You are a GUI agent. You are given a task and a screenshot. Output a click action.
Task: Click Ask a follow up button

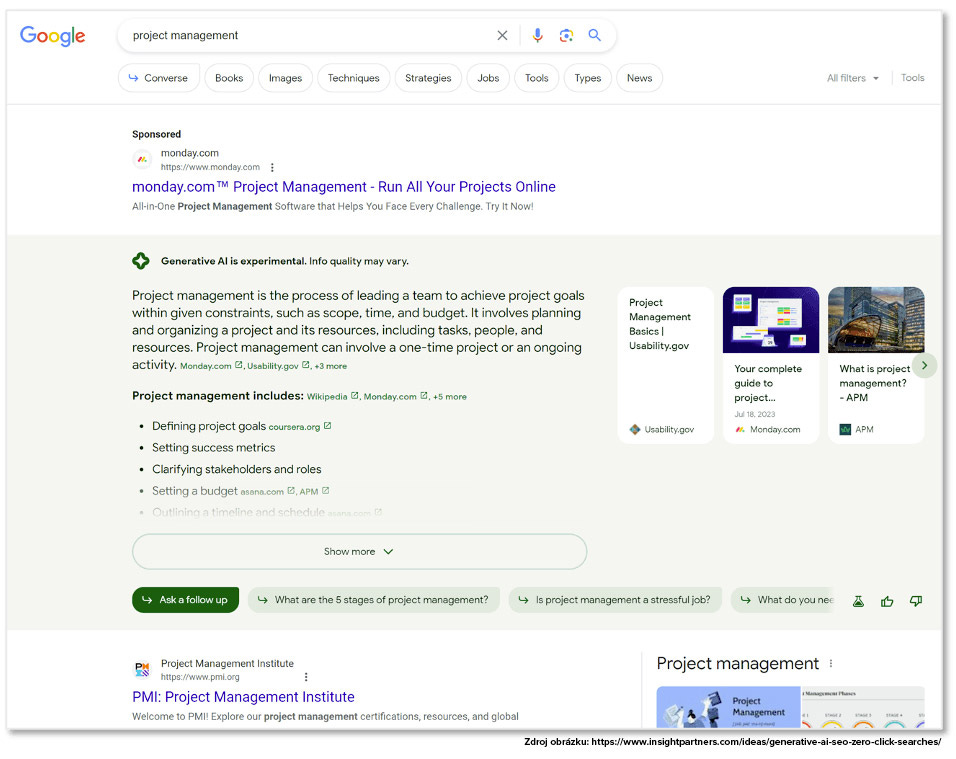pyautogui.click(x=185, y=600)
